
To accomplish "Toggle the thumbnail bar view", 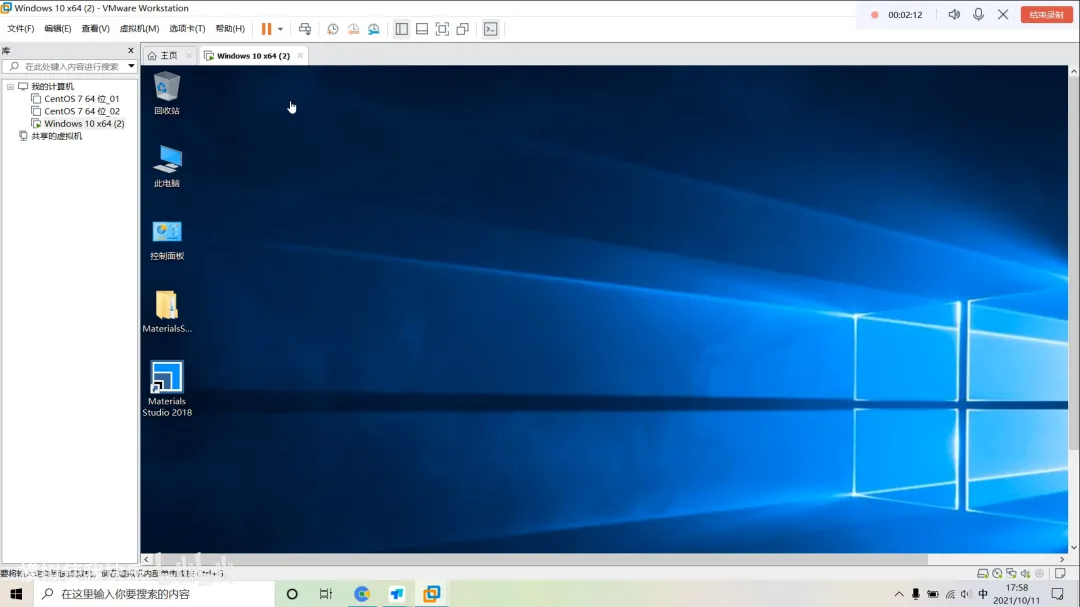I will click(x=422, y=29).
